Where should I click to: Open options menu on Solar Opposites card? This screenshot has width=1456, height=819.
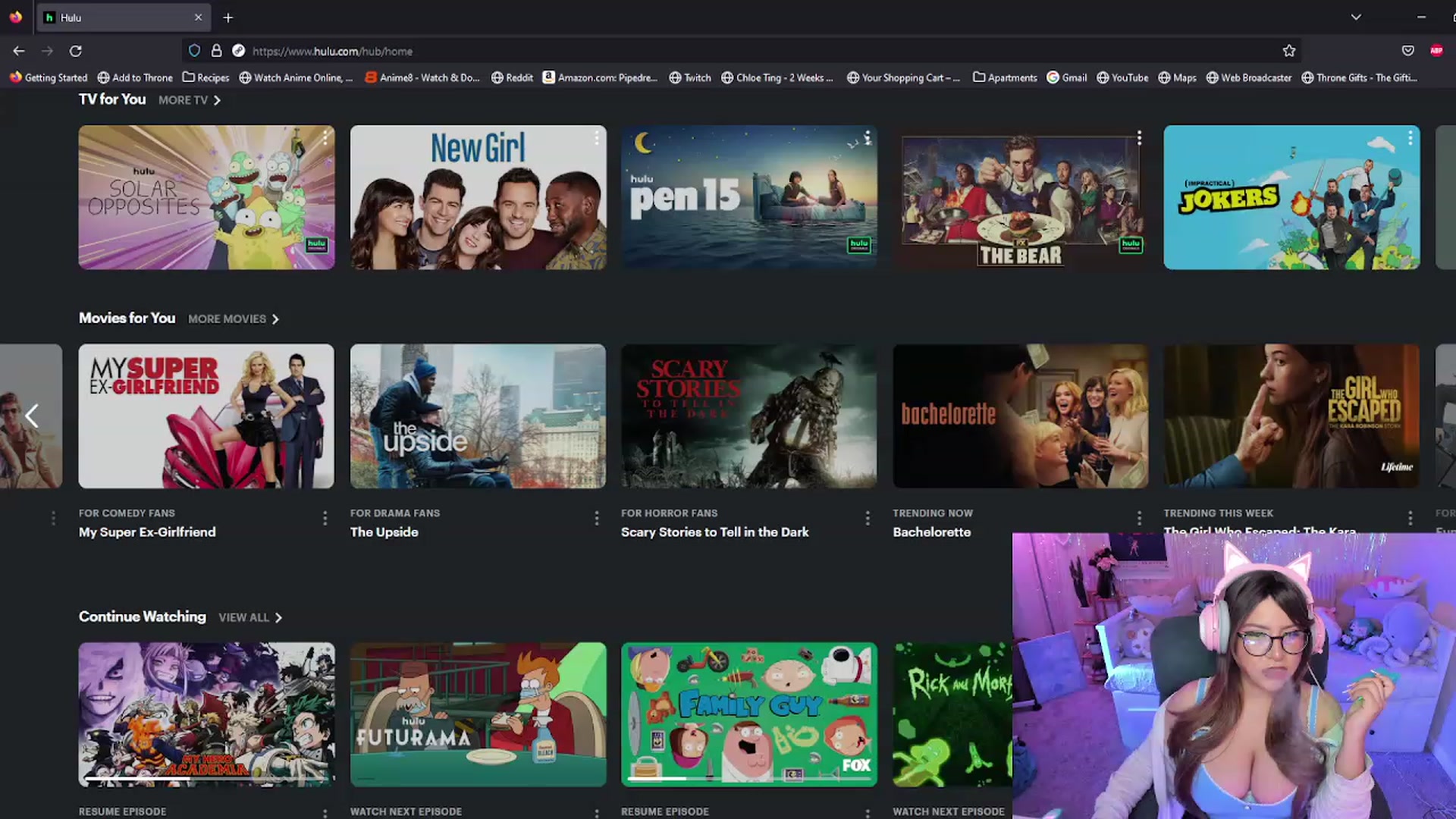tap(325, 138)
